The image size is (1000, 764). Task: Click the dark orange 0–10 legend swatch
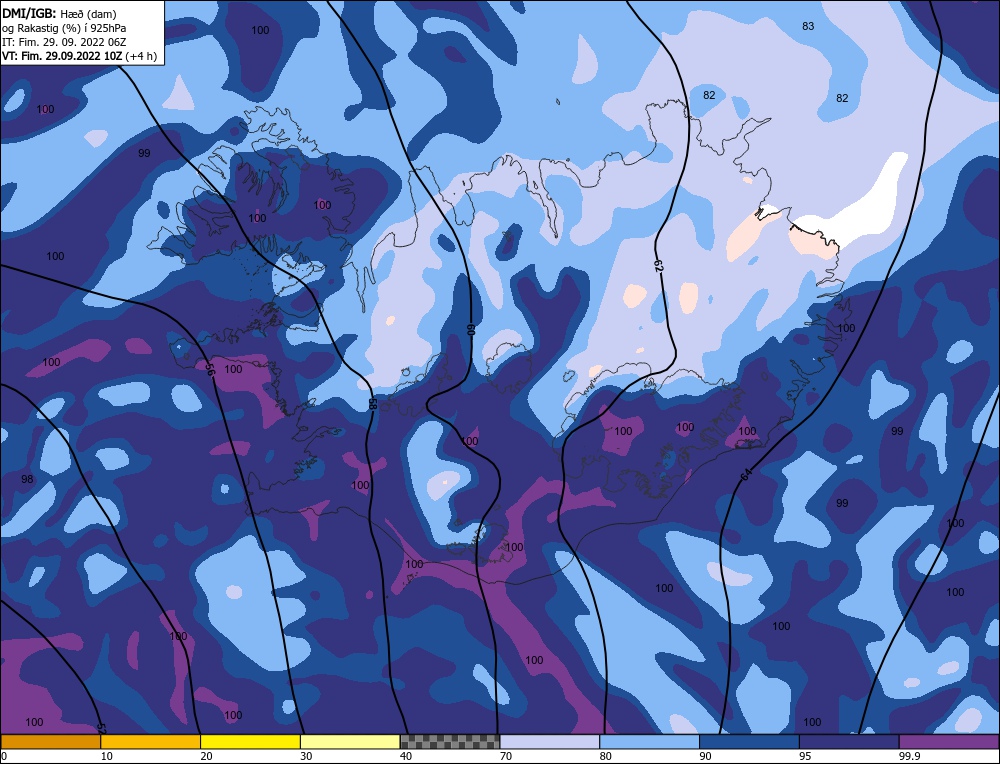click(x=50, y=741)
